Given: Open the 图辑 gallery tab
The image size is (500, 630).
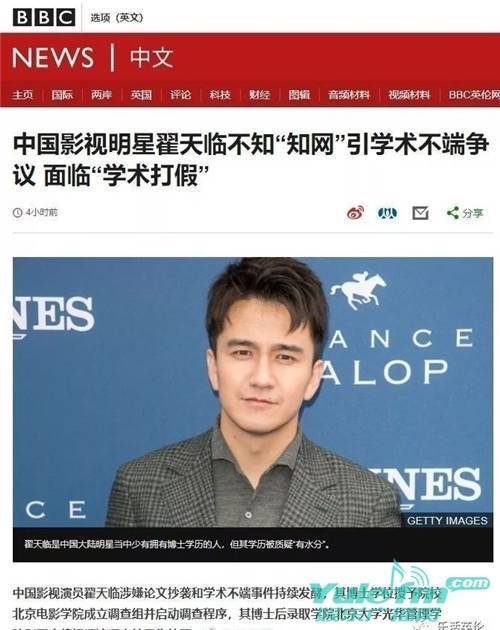Looking at the screenshot, I should [x=299, y=95].
